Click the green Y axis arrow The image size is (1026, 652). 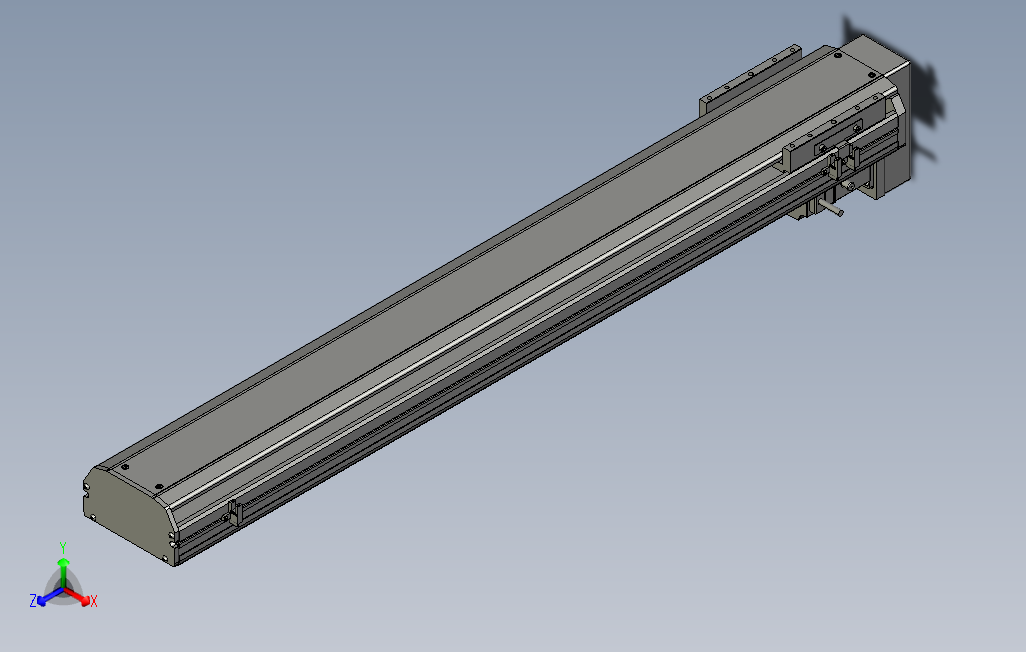coord(63,563)
